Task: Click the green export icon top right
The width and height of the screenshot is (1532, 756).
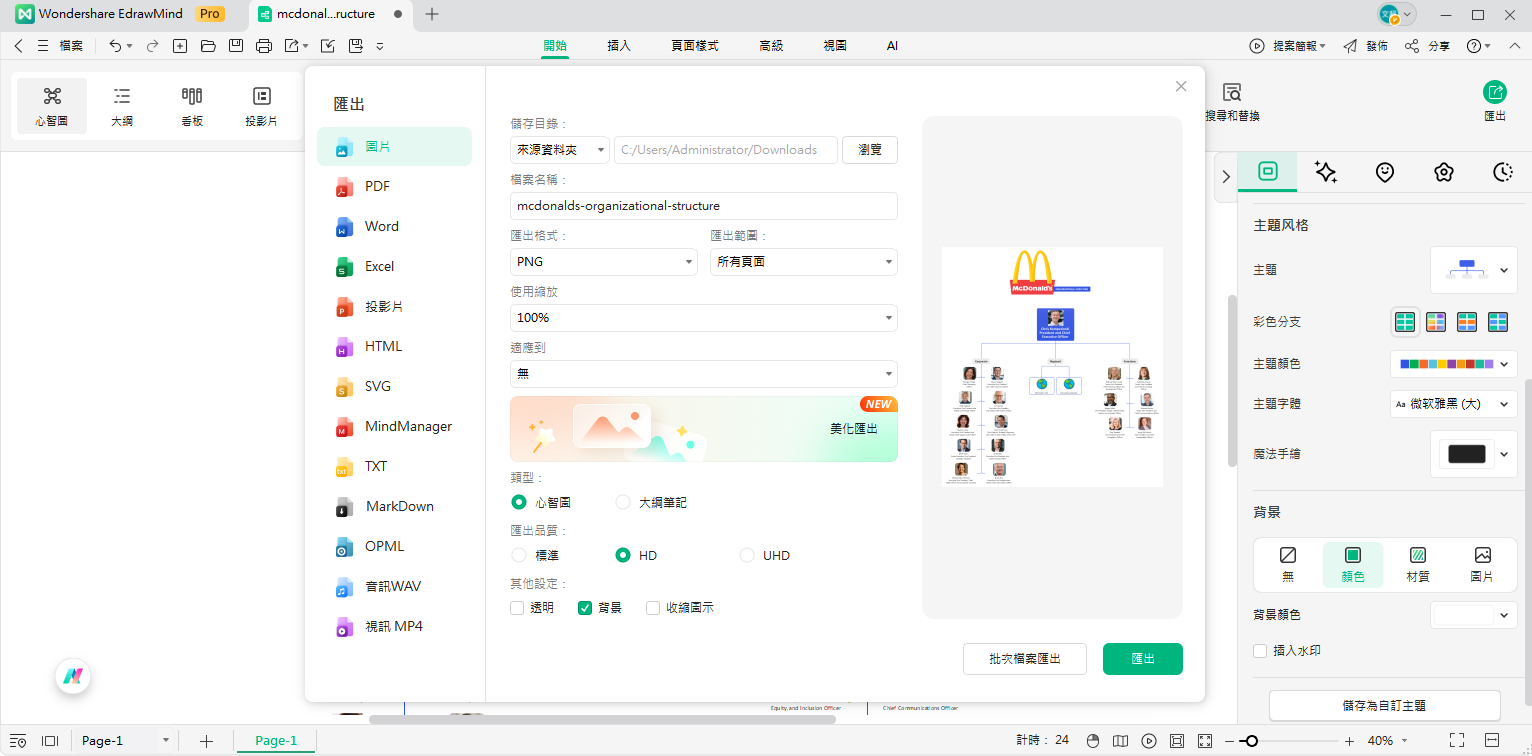Action: [x=1494, y=93]
